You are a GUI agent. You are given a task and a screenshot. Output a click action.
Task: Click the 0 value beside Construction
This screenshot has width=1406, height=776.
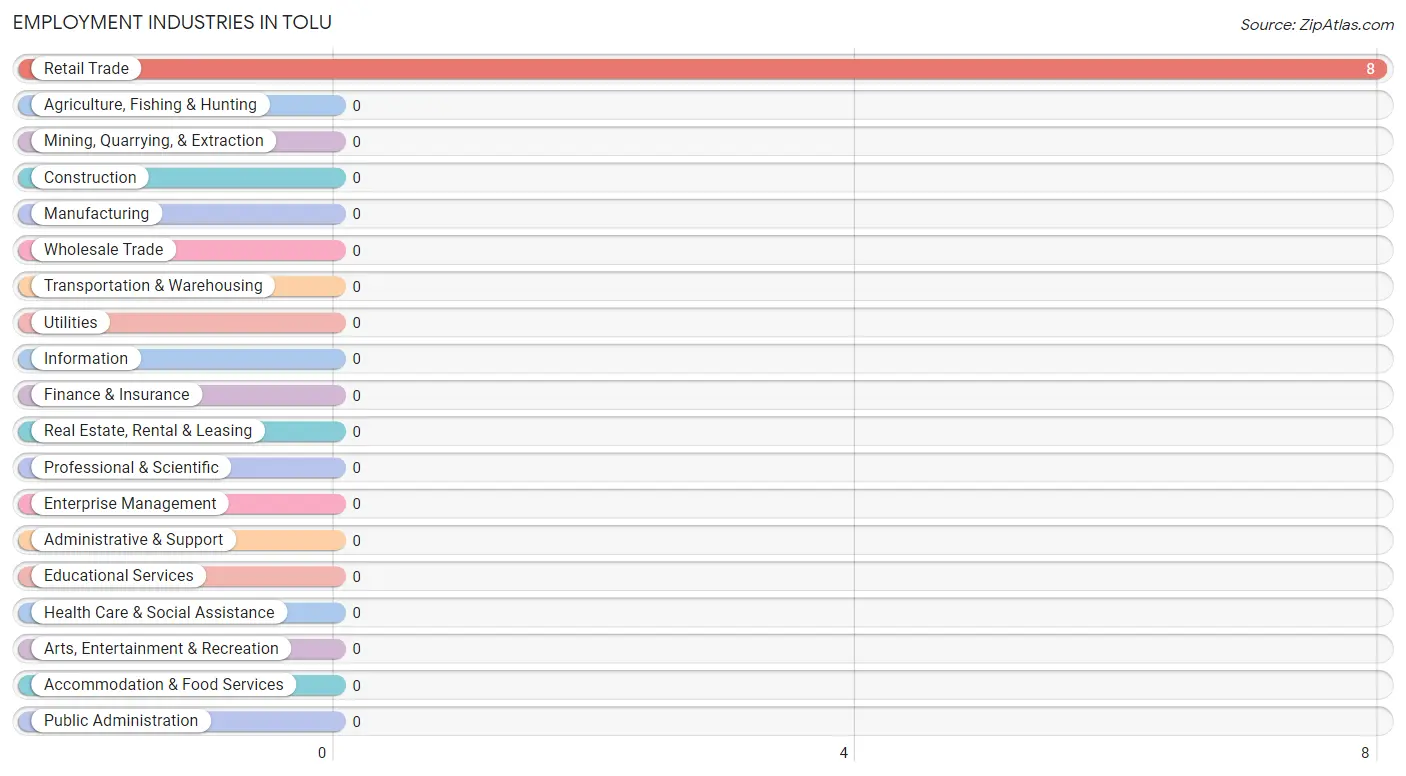(x=356, y=178)
